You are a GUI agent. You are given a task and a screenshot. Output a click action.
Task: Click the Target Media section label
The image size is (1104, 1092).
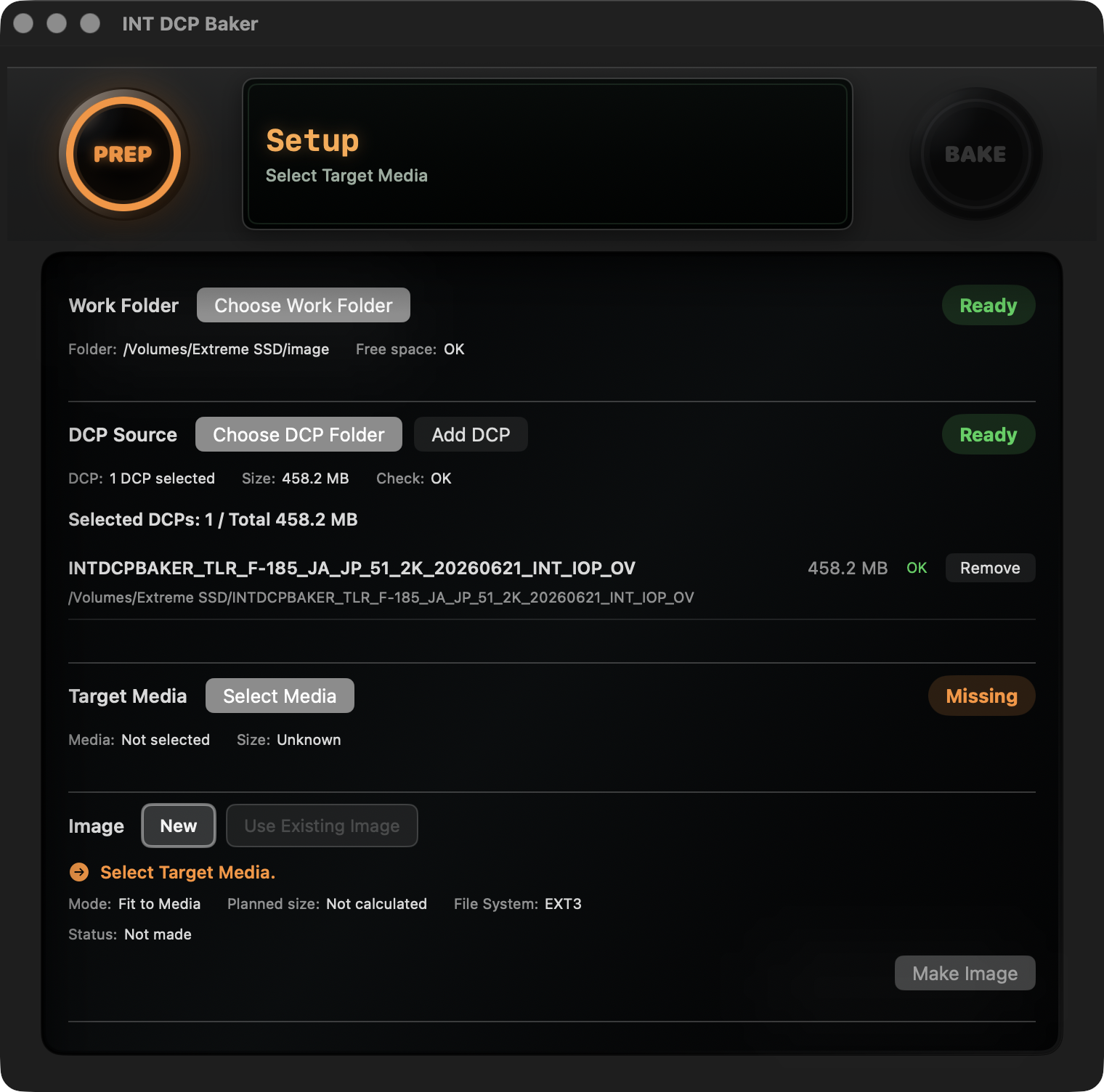pos(128,696)
